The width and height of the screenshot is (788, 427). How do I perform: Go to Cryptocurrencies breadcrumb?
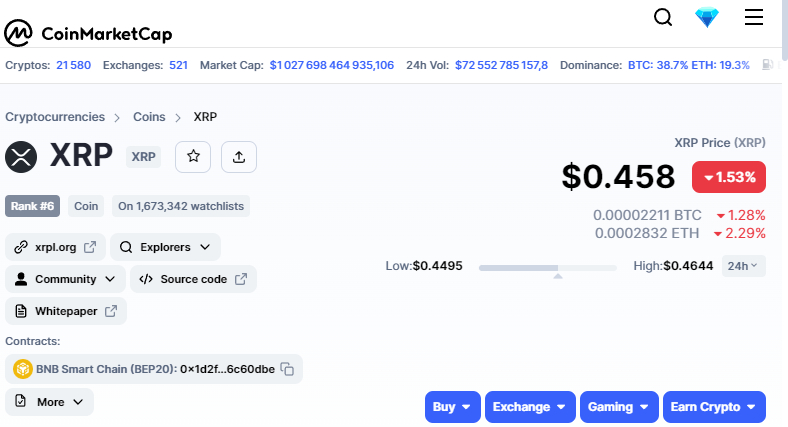(x=55, y=117)
